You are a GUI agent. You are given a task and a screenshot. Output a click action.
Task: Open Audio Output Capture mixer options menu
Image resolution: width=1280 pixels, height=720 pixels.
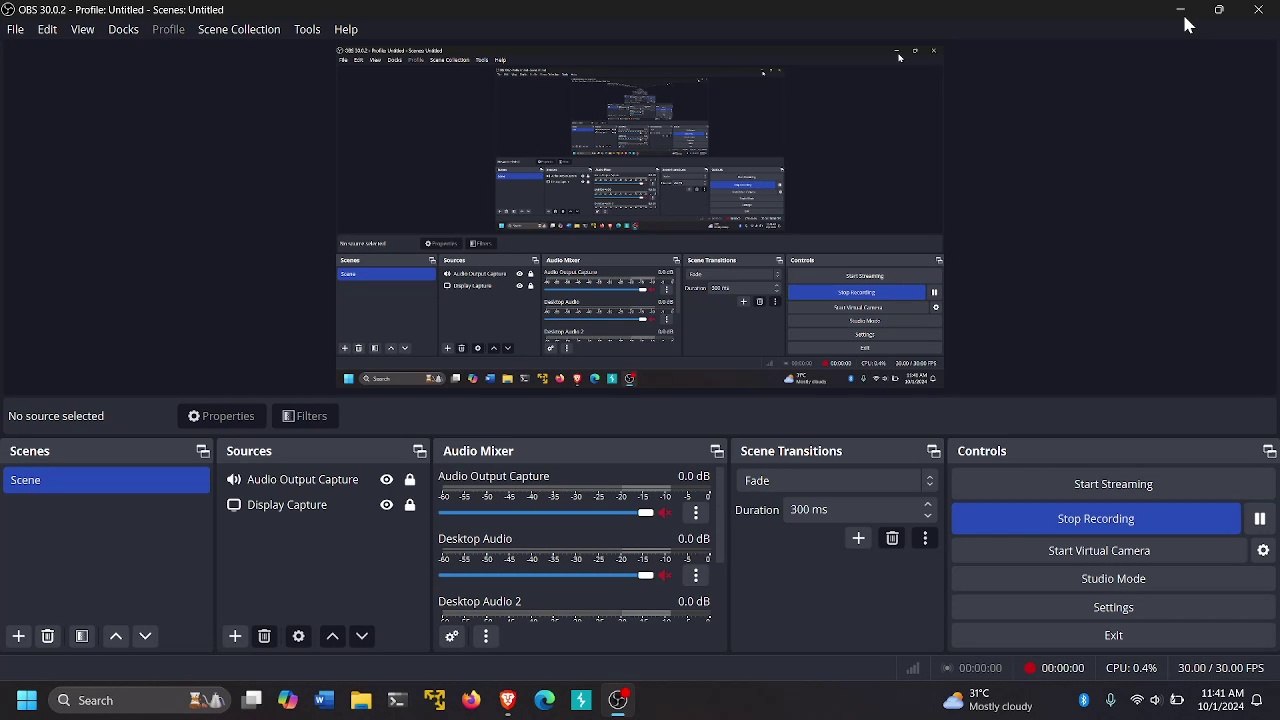696,513
